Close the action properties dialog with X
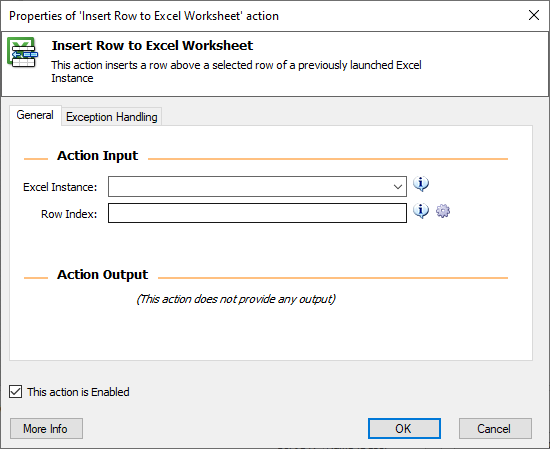Screen dimensions: 550x449 [x=534, y=15]
